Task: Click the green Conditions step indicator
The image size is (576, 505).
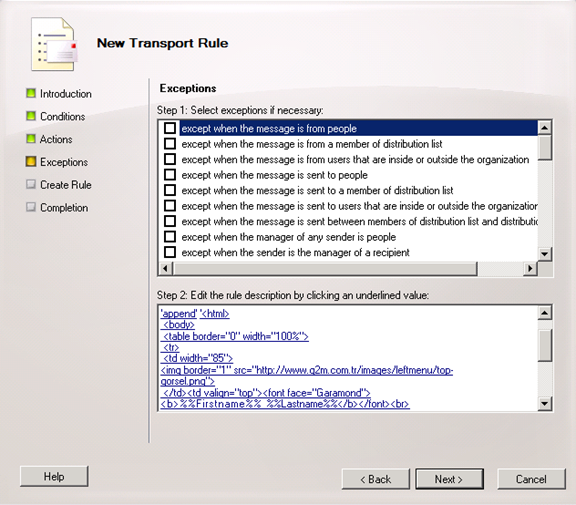Action: (31, 116)
